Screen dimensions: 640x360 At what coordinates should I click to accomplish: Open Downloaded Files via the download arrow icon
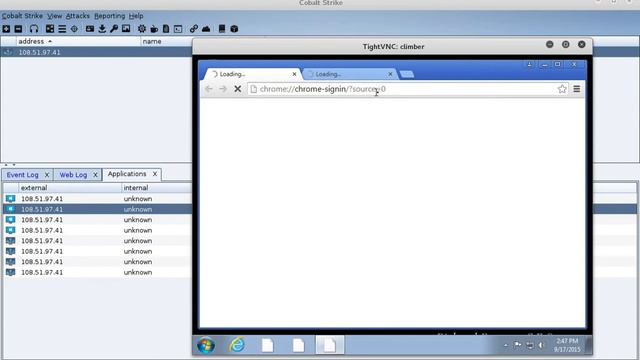point(102,29)
